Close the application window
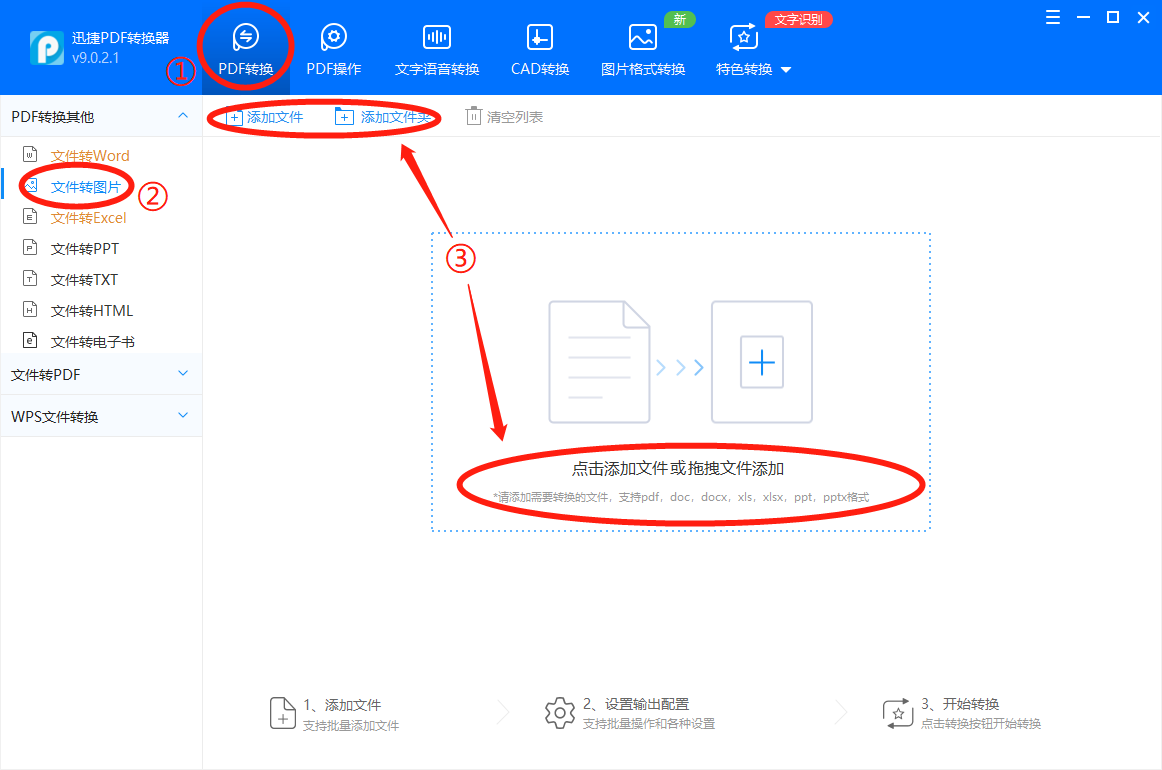 click(1143, 17)
